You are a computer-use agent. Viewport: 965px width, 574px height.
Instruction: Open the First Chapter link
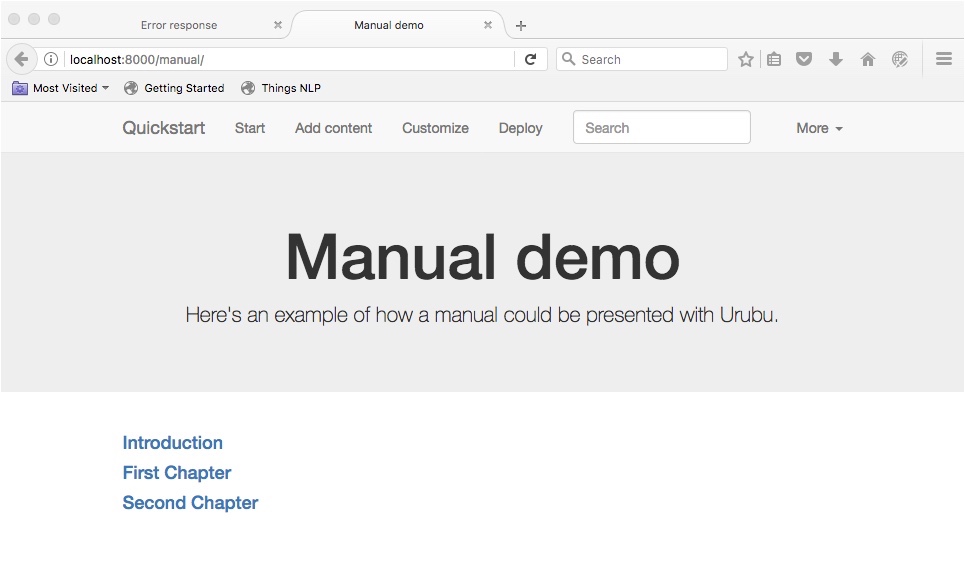click(177, 472)
